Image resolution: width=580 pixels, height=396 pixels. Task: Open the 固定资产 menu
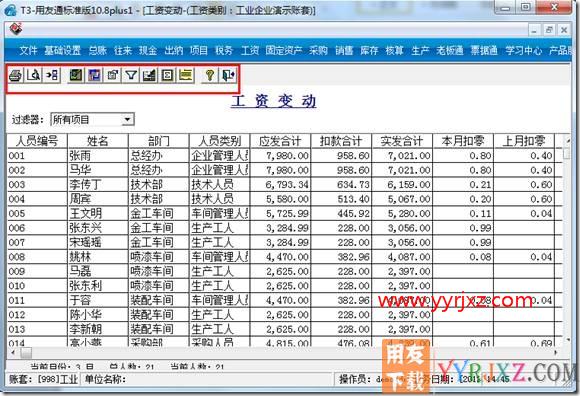[x=284, y=50]
